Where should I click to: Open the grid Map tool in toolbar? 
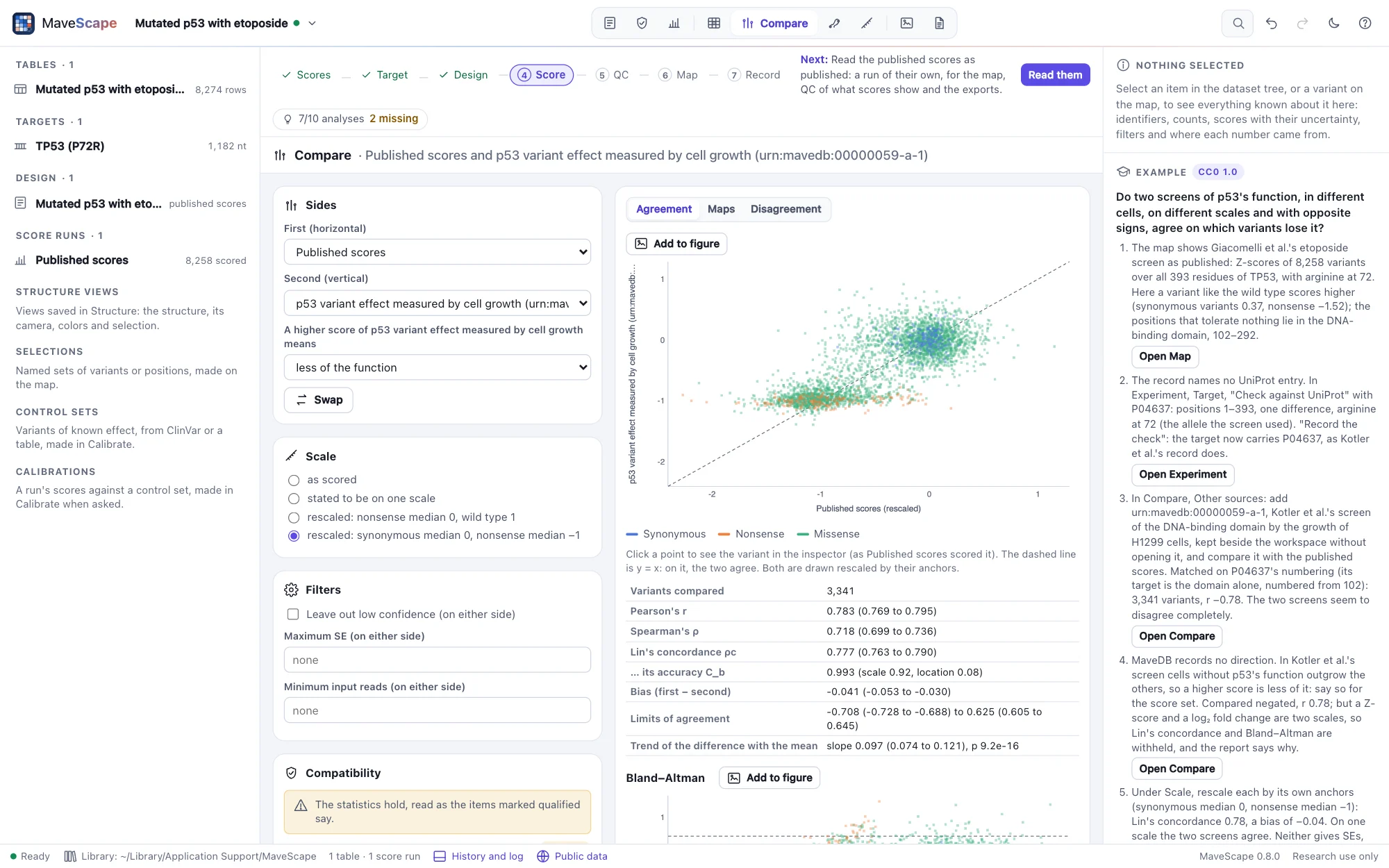tap(714, 23)
